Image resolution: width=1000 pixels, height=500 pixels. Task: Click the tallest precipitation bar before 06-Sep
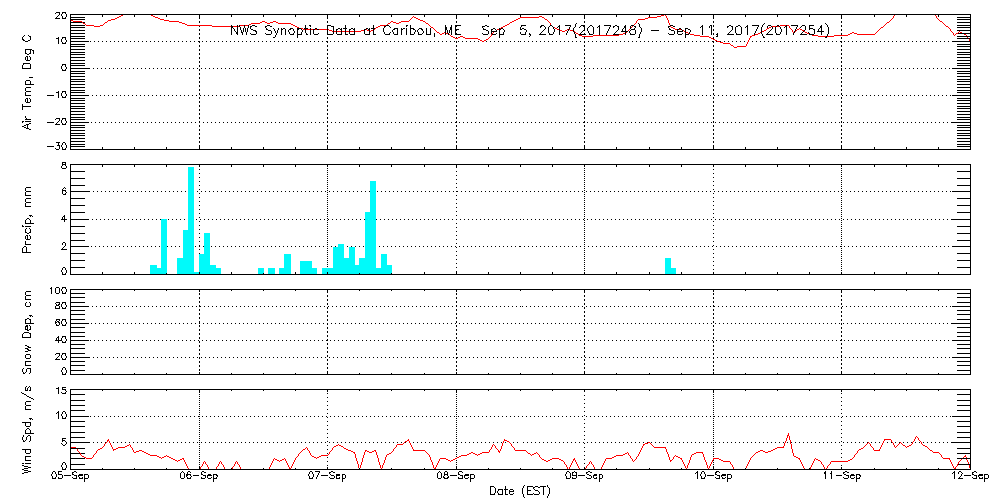tap(191, 220)
